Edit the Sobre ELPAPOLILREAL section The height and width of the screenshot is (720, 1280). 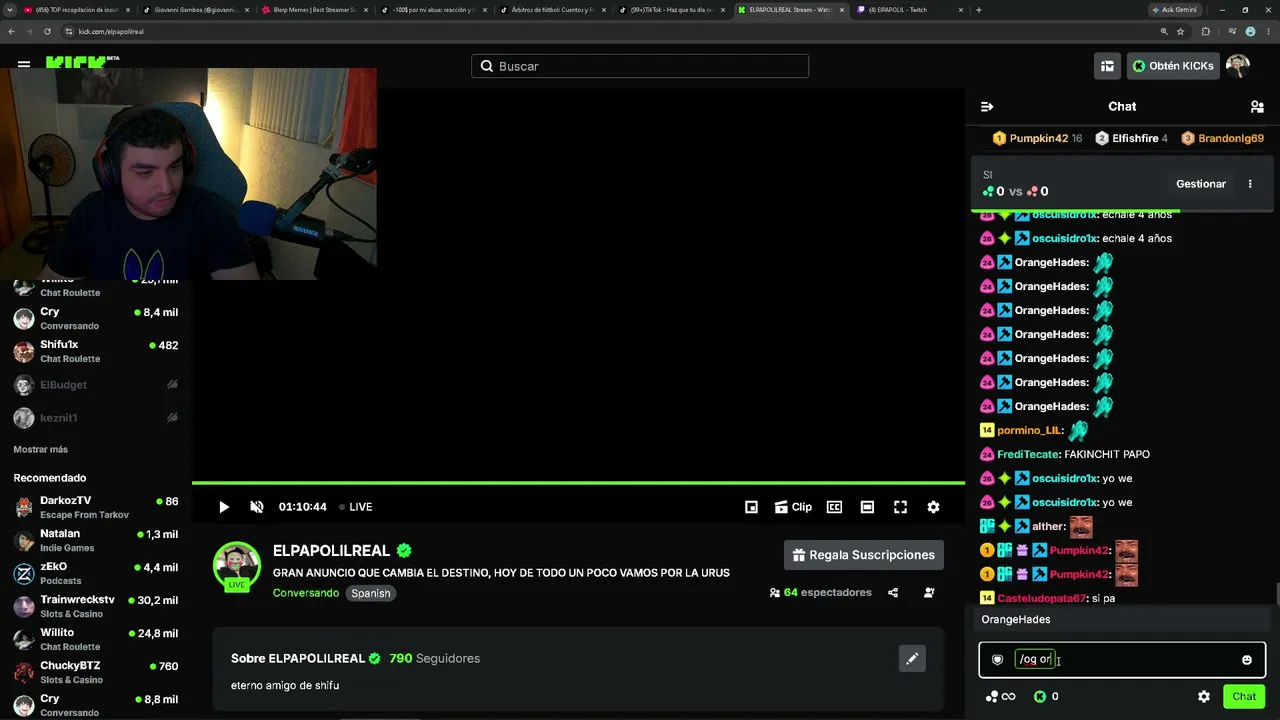912,658
